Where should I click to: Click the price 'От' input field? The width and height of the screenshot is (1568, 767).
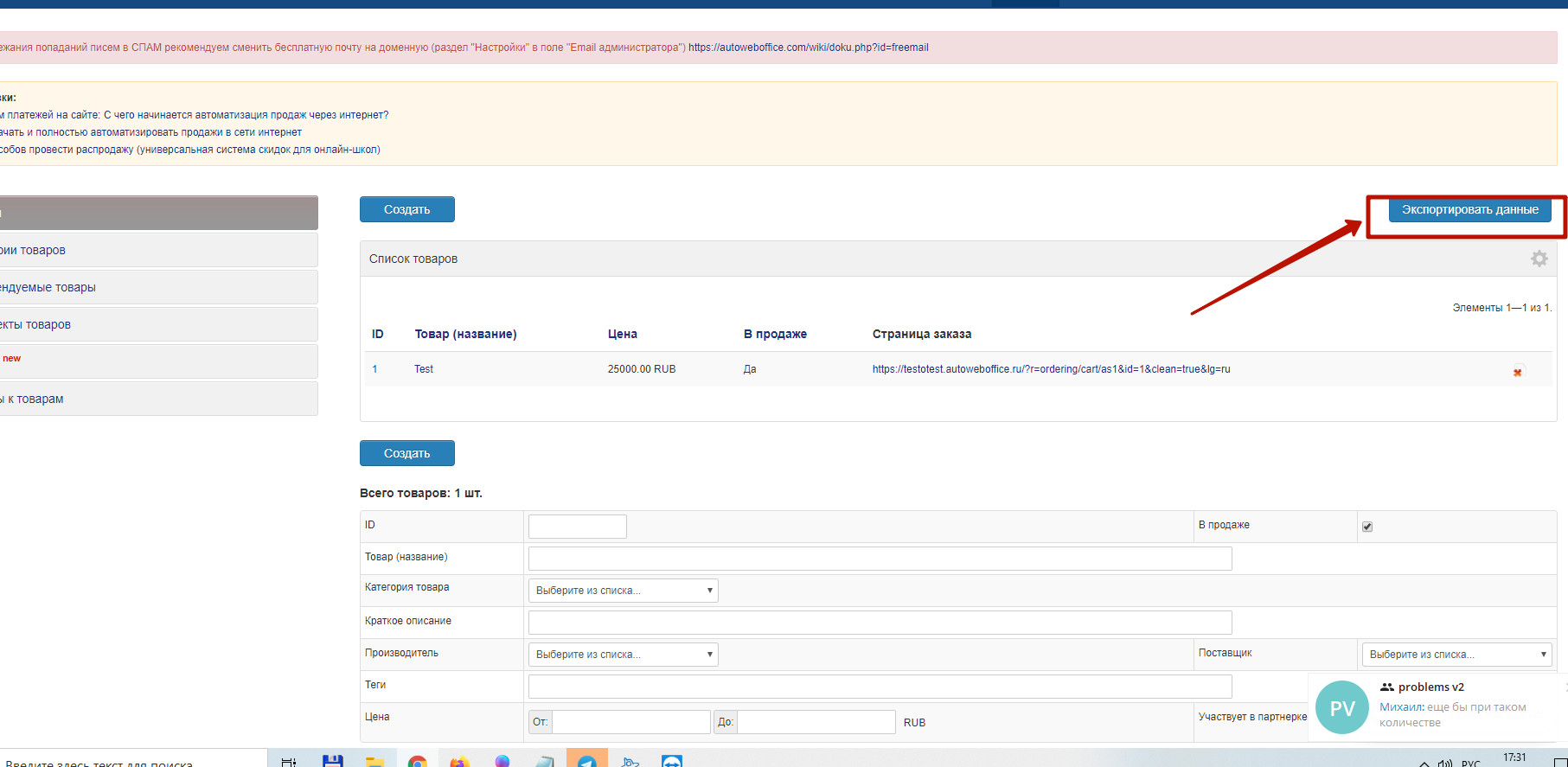click(630, 722)
